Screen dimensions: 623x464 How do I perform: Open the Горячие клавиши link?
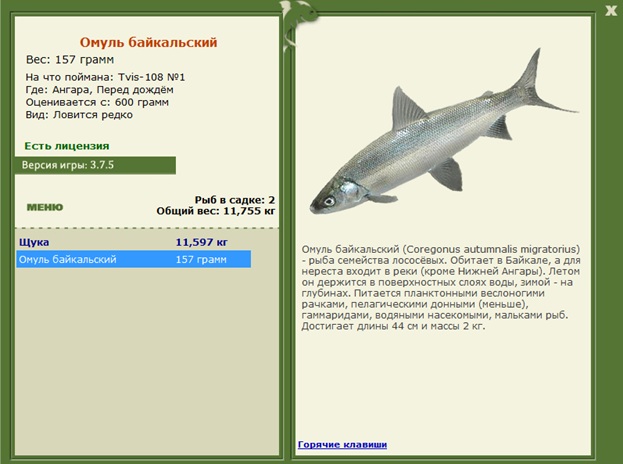[x=341, y=444]
